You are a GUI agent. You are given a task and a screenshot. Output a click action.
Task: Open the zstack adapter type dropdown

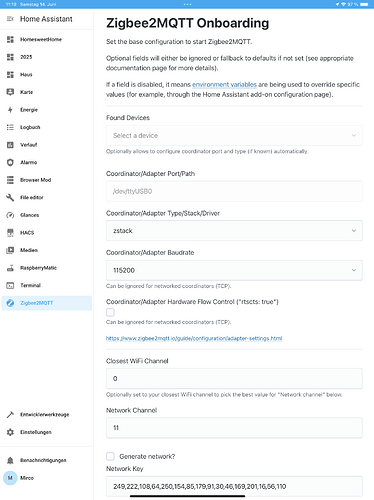234,231
